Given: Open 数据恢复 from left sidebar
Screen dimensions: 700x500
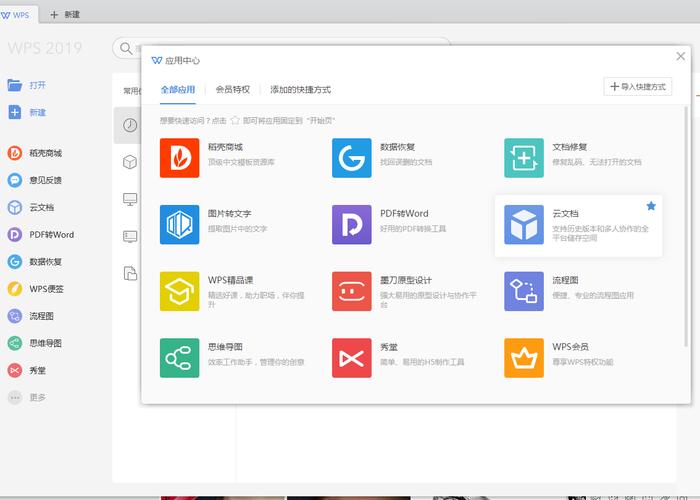Looking at the screenshot, I should click(35, 262).
